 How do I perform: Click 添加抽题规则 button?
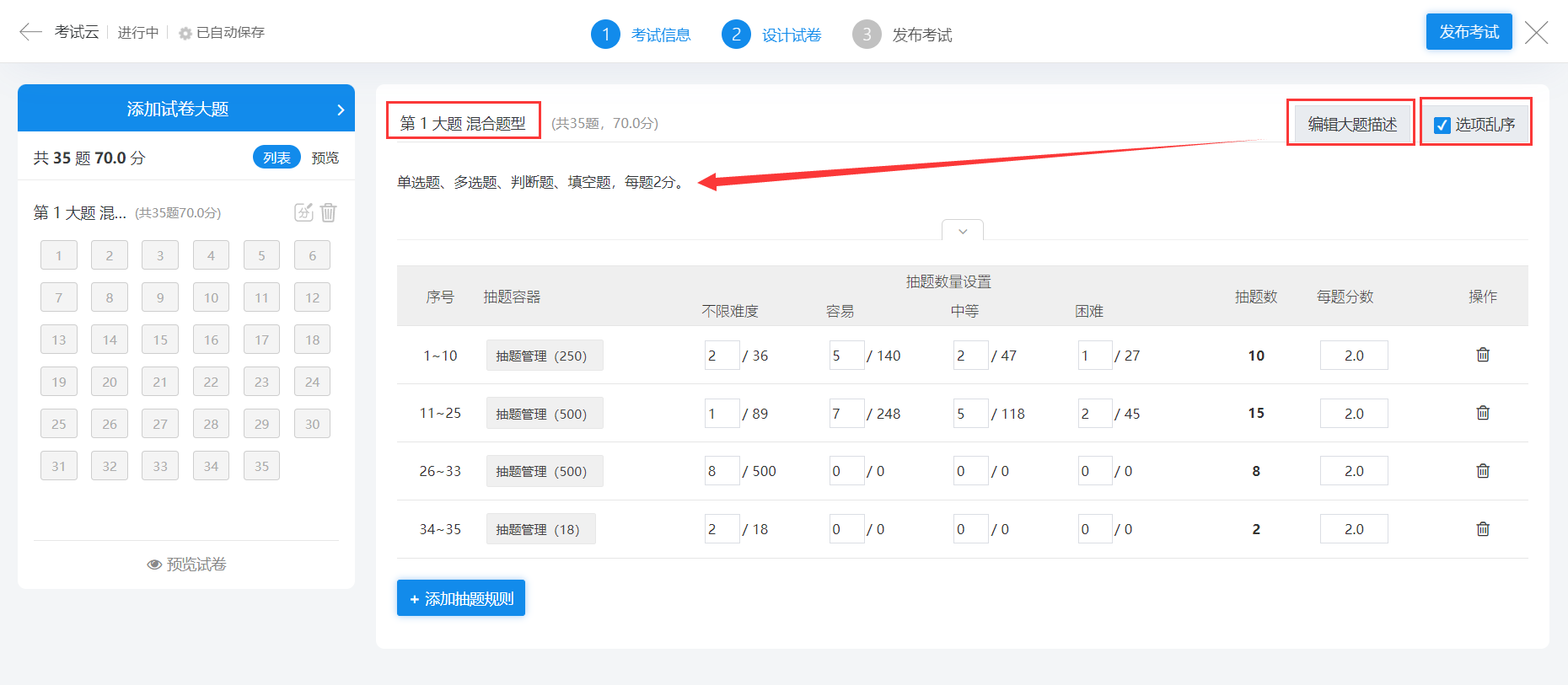tap(461, 598)
